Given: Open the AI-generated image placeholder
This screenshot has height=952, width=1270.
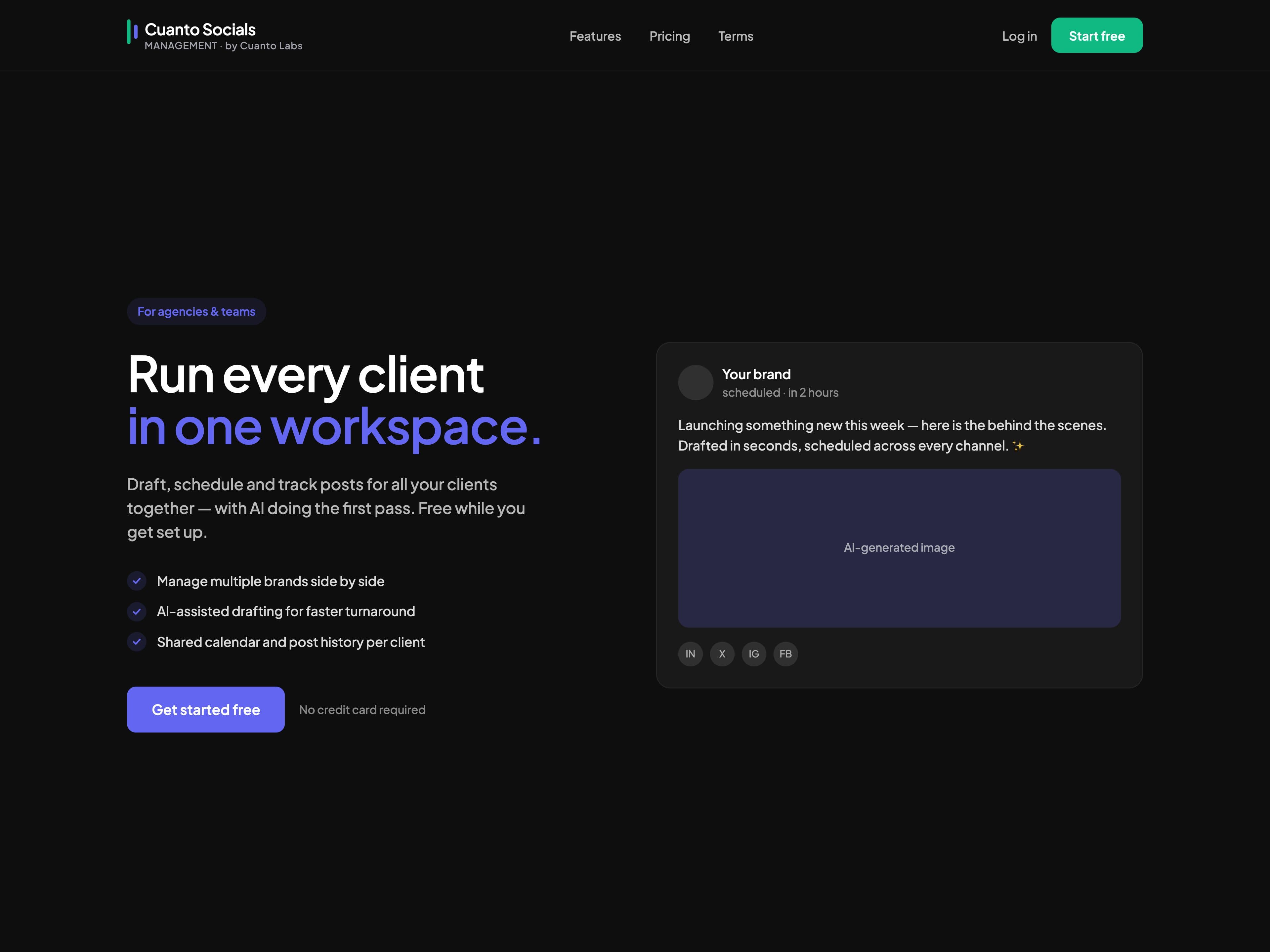Looking at the screenshot, I should [x=899, y=548].
